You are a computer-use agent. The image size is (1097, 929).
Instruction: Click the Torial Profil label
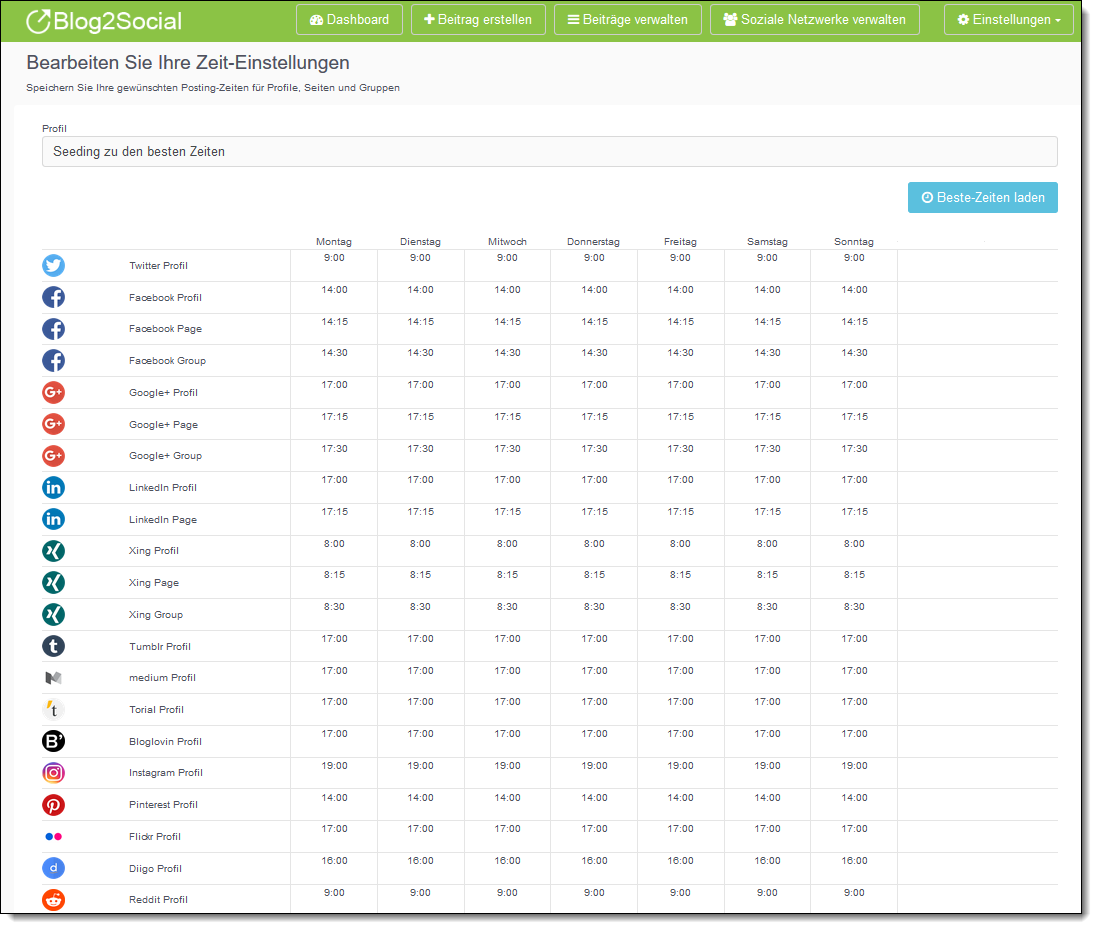pyautogui.click(x=156, y=709)
